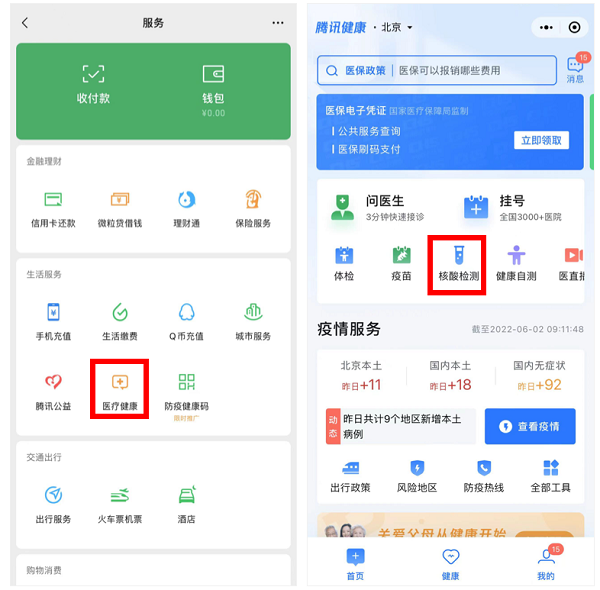600x590 pixels.
Task: Open 挂号 registration
Action: (513, 207)
